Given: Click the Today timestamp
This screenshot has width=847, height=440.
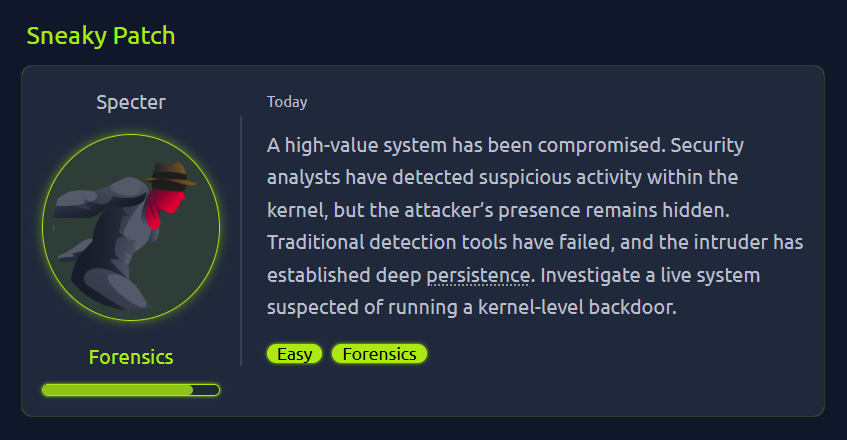Looking at the screenshot, I should click(x=287, y=102).
